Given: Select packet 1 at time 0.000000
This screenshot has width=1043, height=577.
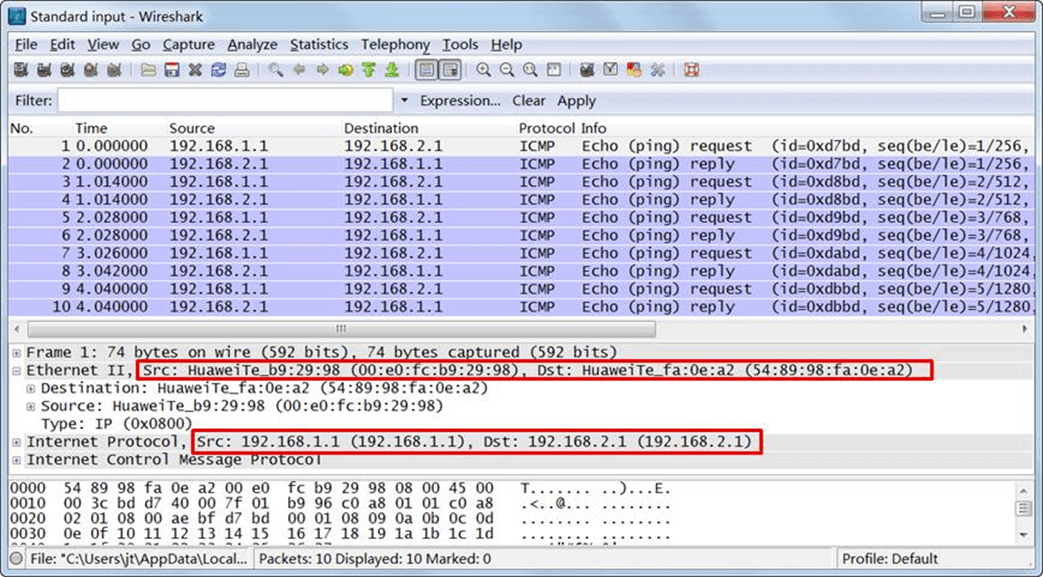Looking at the screenshot, I should click(521, 146).
